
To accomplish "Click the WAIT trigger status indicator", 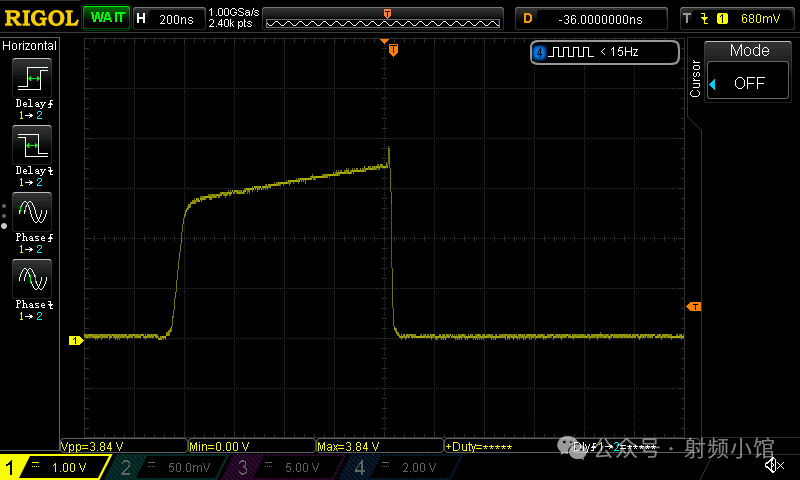I will click(x=104, y=18).
